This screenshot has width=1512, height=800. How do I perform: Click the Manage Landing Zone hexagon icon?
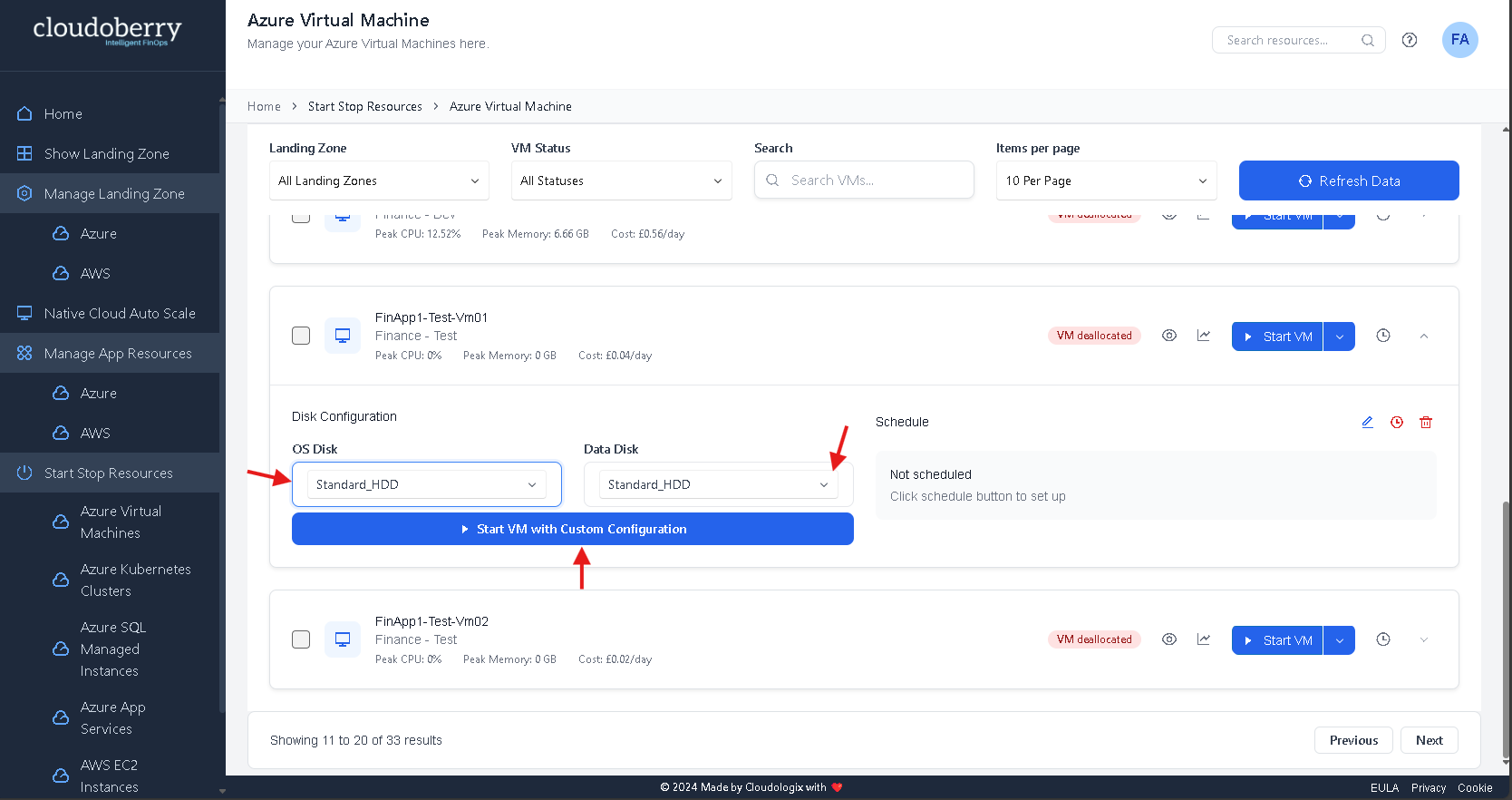coord(24,193)
